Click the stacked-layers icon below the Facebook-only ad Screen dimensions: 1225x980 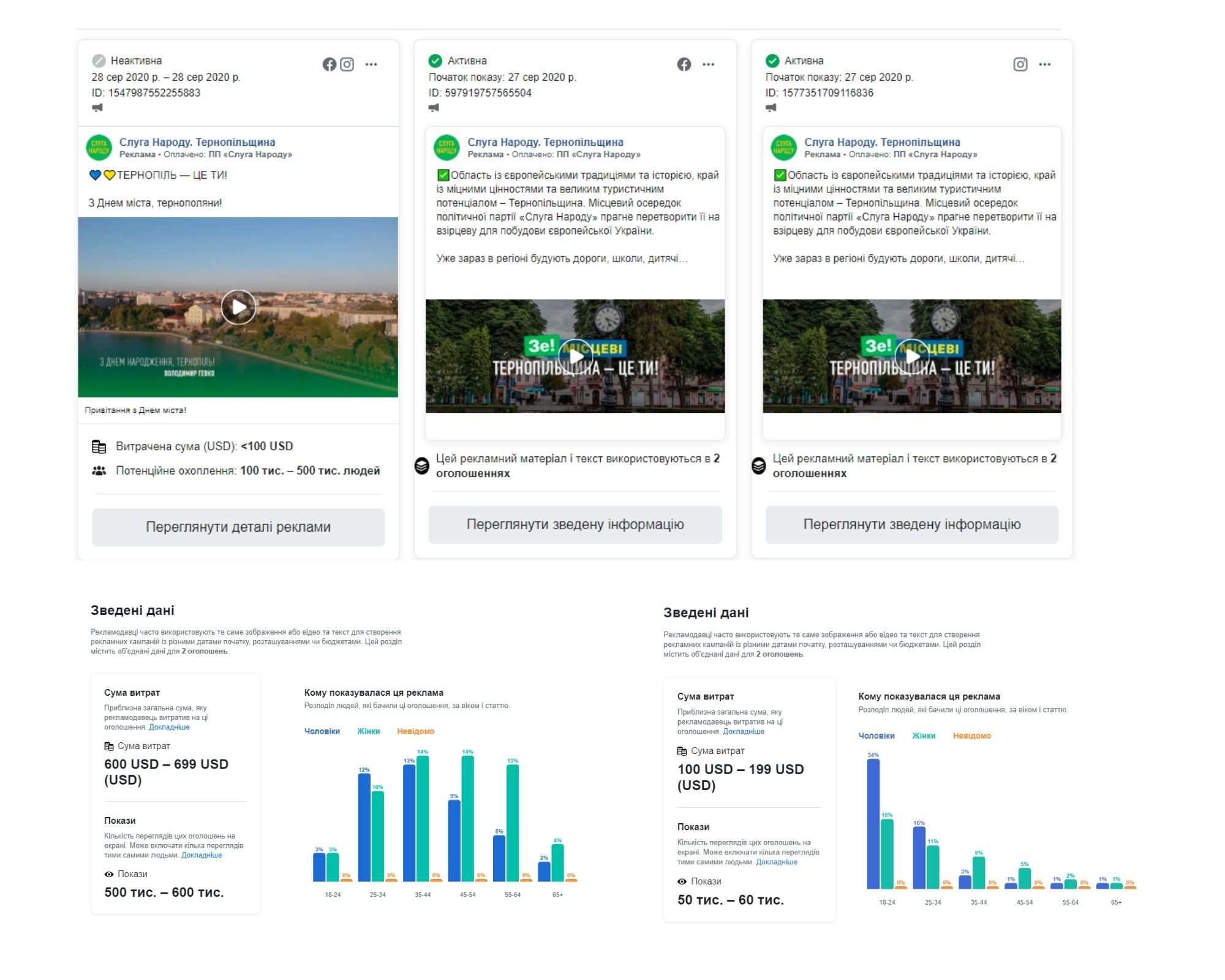pos(422,466)
